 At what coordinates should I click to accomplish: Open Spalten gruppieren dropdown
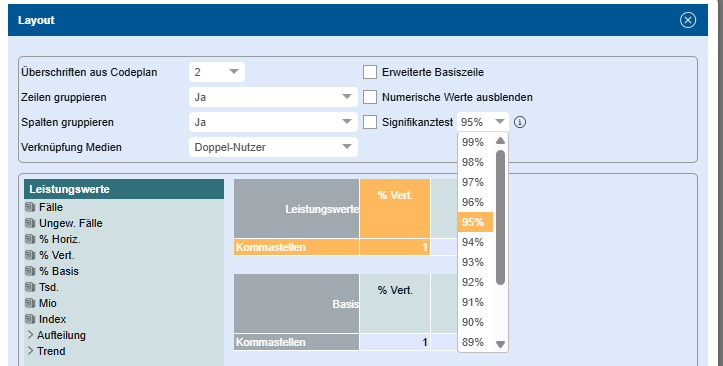click(x=273, y=122)
